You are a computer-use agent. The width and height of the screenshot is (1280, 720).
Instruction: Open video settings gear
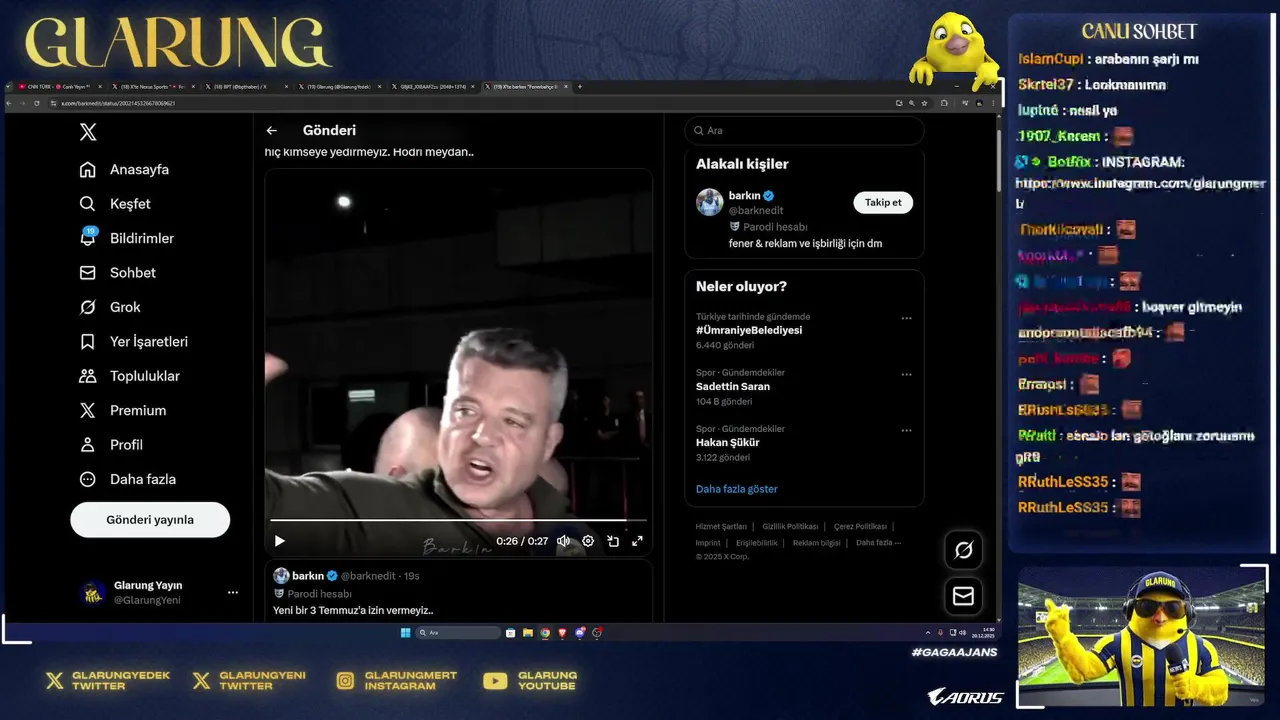pos(588,541)
